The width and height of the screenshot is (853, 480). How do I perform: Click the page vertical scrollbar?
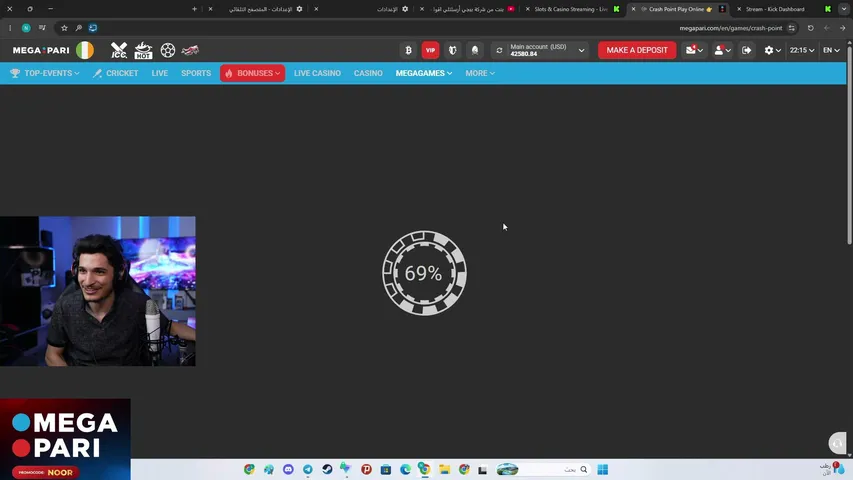850,143
